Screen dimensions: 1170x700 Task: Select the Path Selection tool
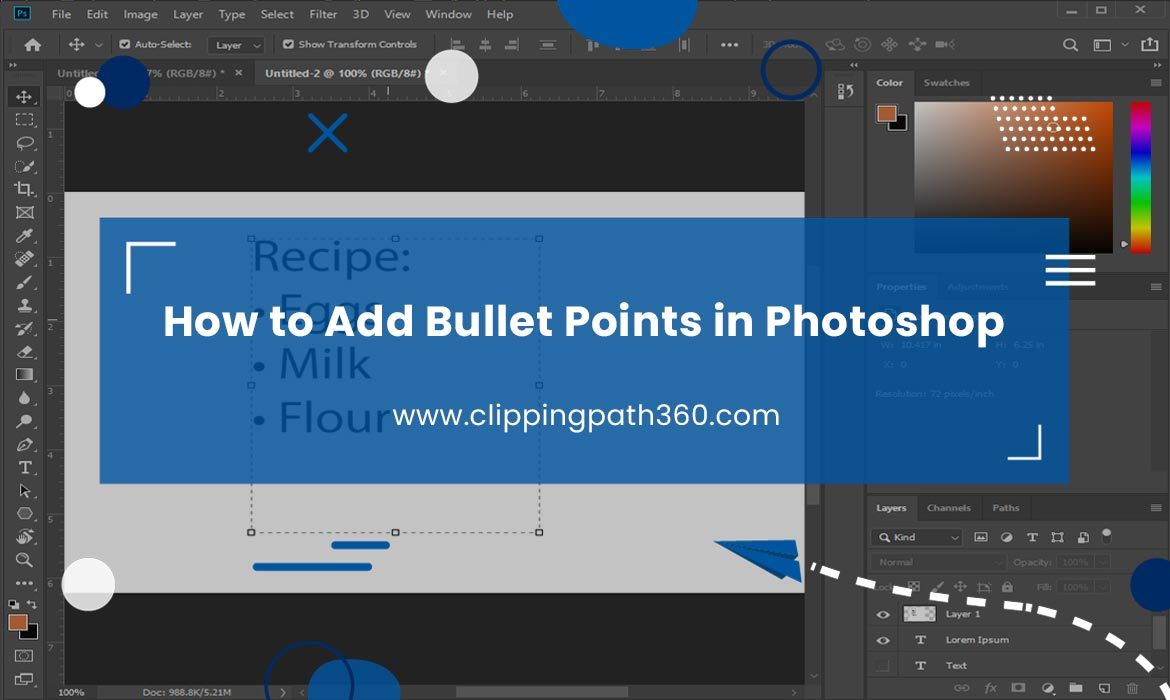click(24, 490)
